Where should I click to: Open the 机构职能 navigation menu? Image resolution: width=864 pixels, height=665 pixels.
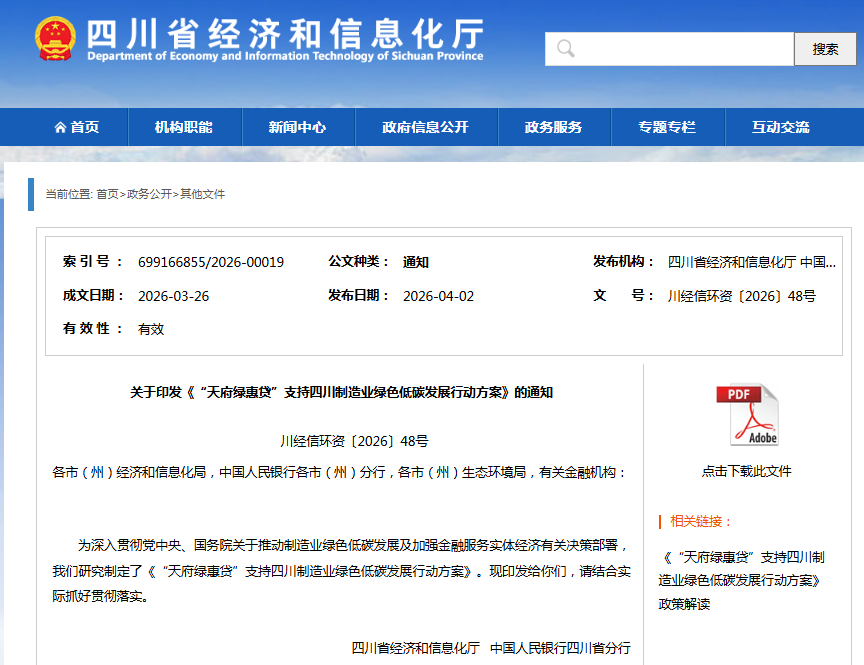[183, 128]
